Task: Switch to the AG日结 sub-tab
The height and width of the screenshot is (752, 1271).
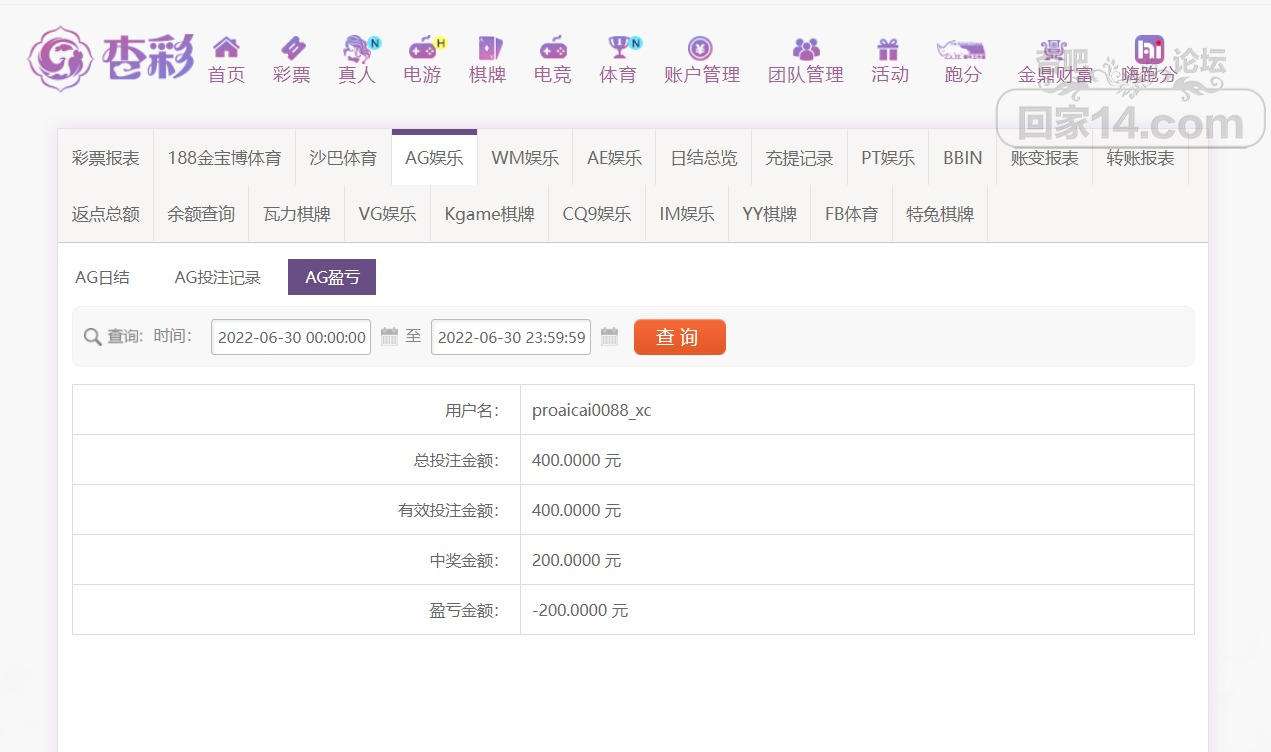Action: point(102,278)
